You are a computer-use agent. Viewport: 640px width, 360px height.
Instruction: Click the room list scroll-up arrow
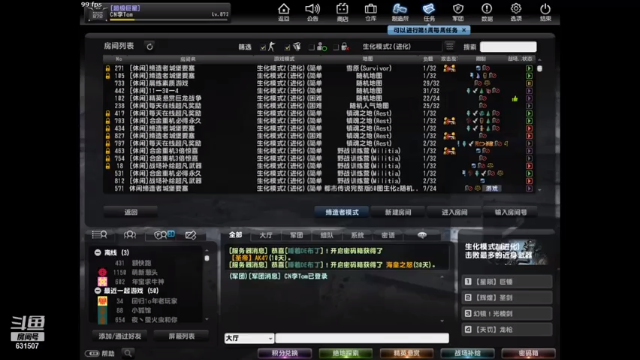(x=540, y=60)
